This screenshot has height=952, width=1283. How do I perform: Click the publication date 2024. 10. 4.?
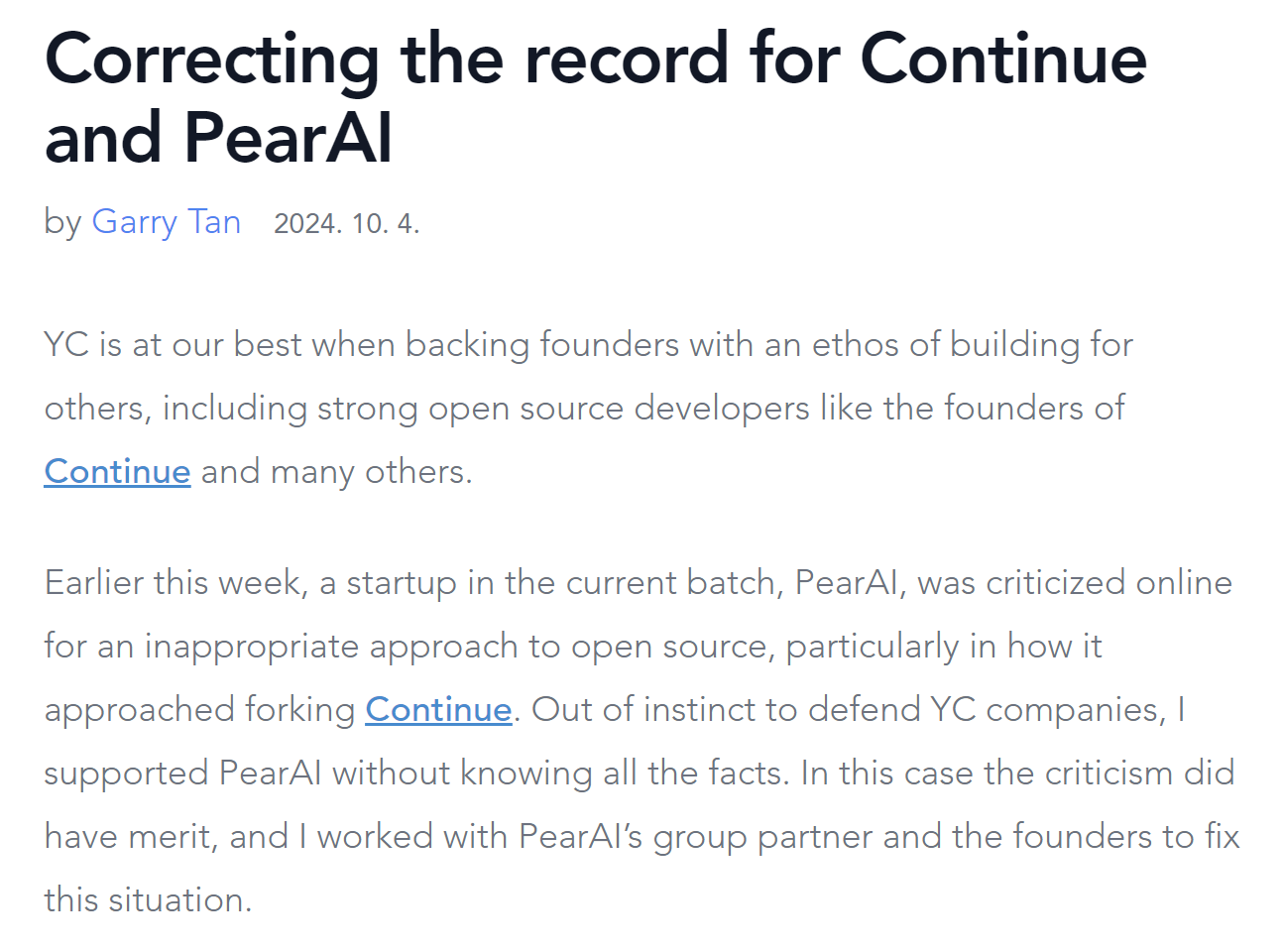click(x=346, y=223)
